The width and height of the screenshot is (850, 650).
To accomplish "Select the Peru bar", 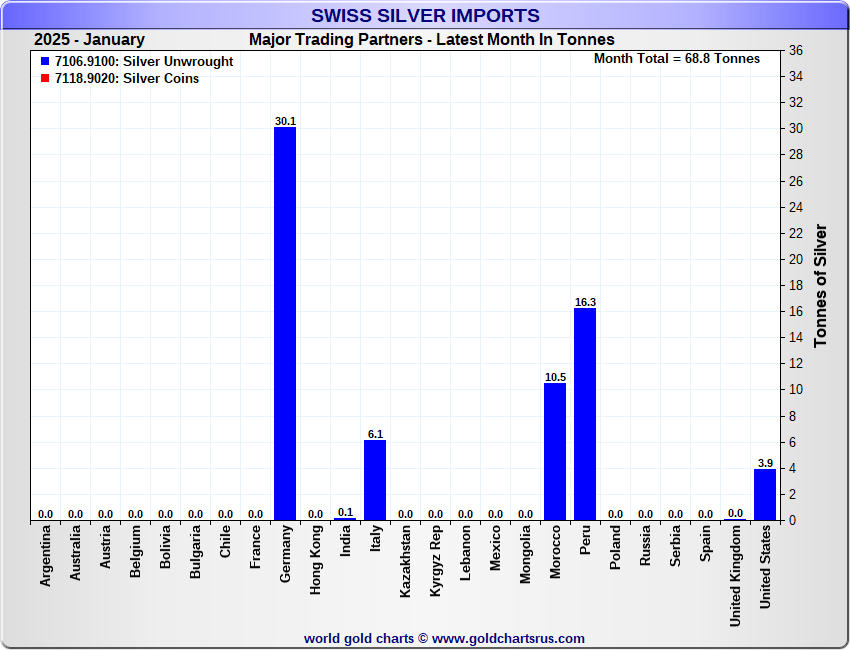I will [585, 413].
